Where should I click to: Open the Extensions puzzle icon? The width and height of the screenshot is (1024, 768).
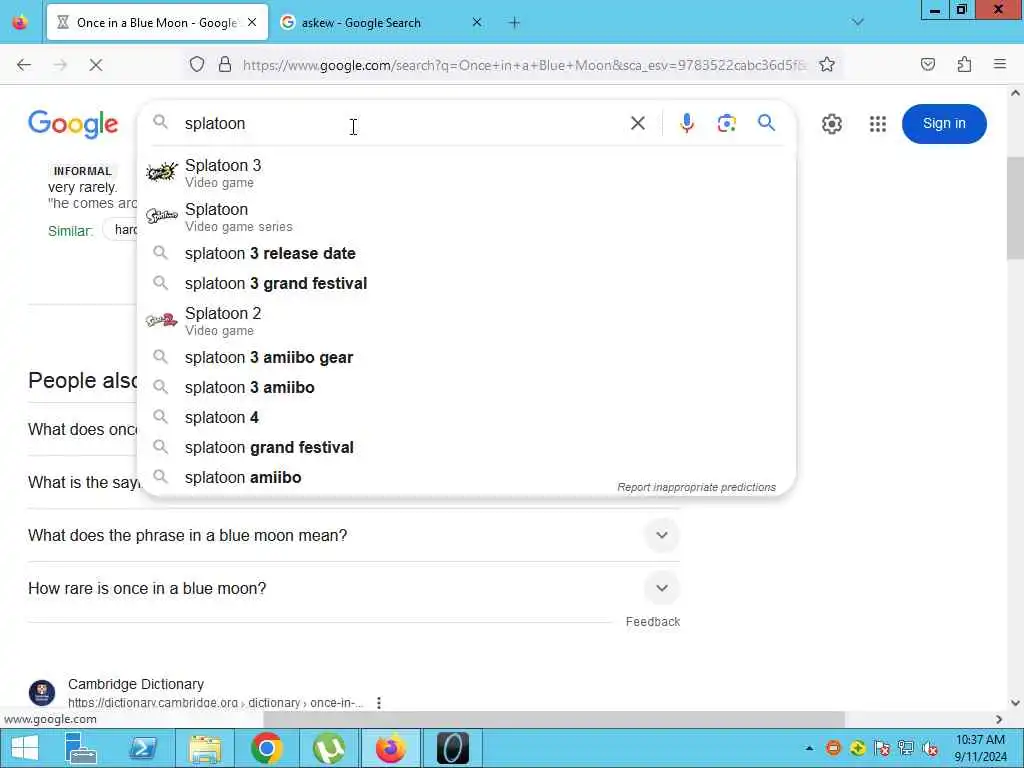(964, 65)
